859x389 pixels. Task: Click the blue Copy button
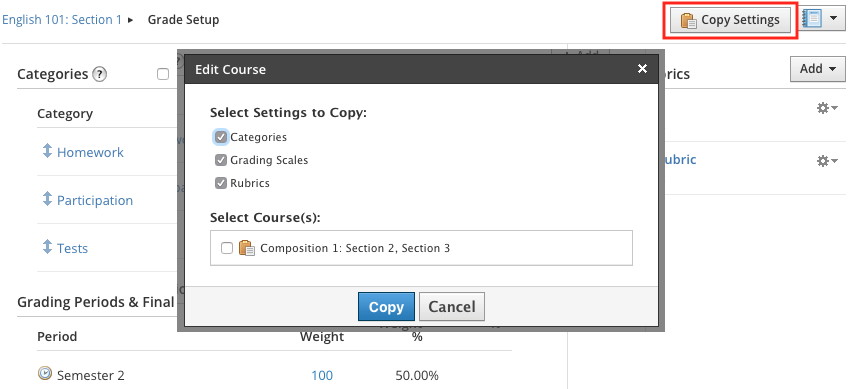coord(386,307)
